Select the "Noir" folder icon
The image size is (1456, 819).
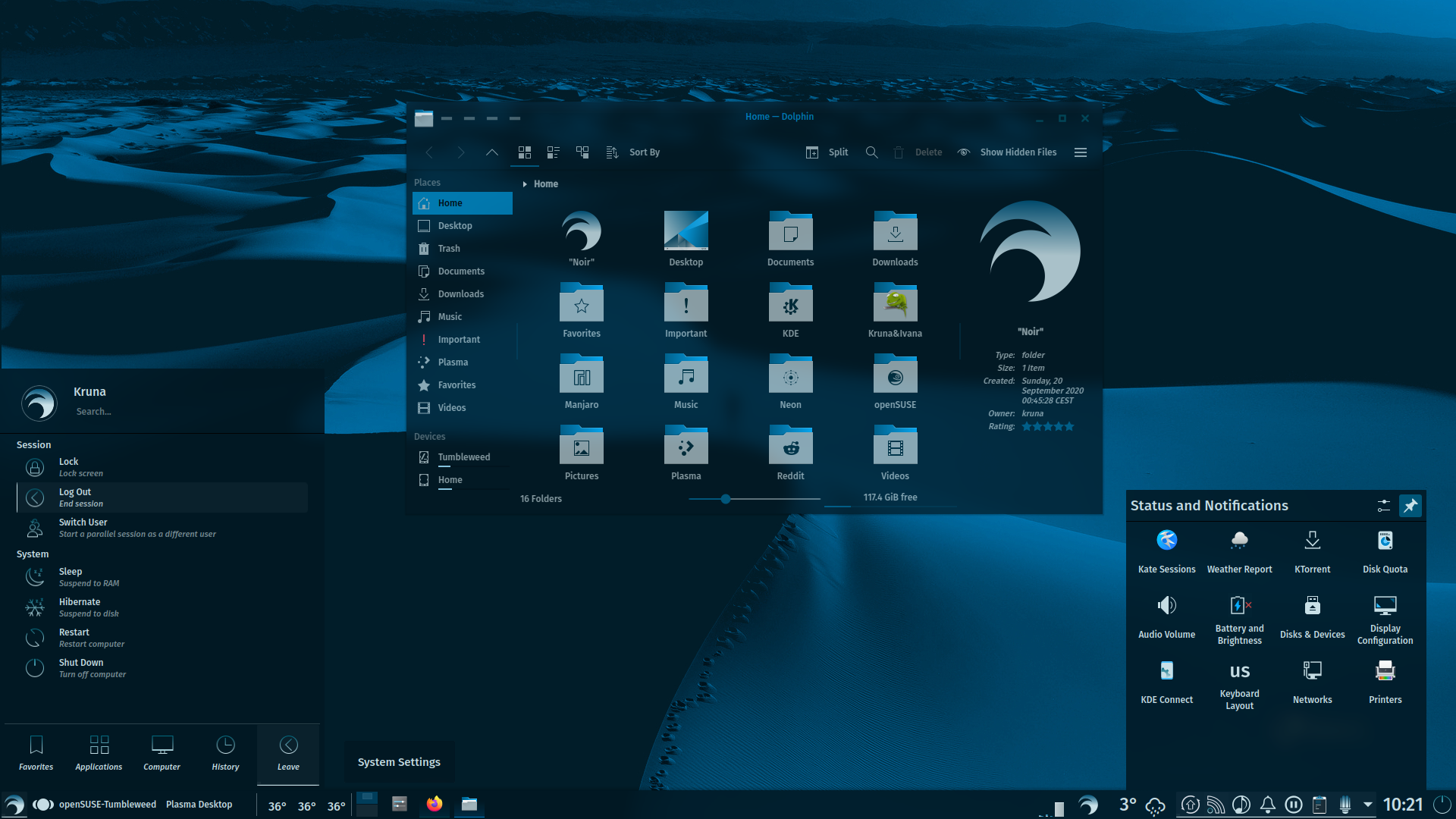tap(582, 231)
